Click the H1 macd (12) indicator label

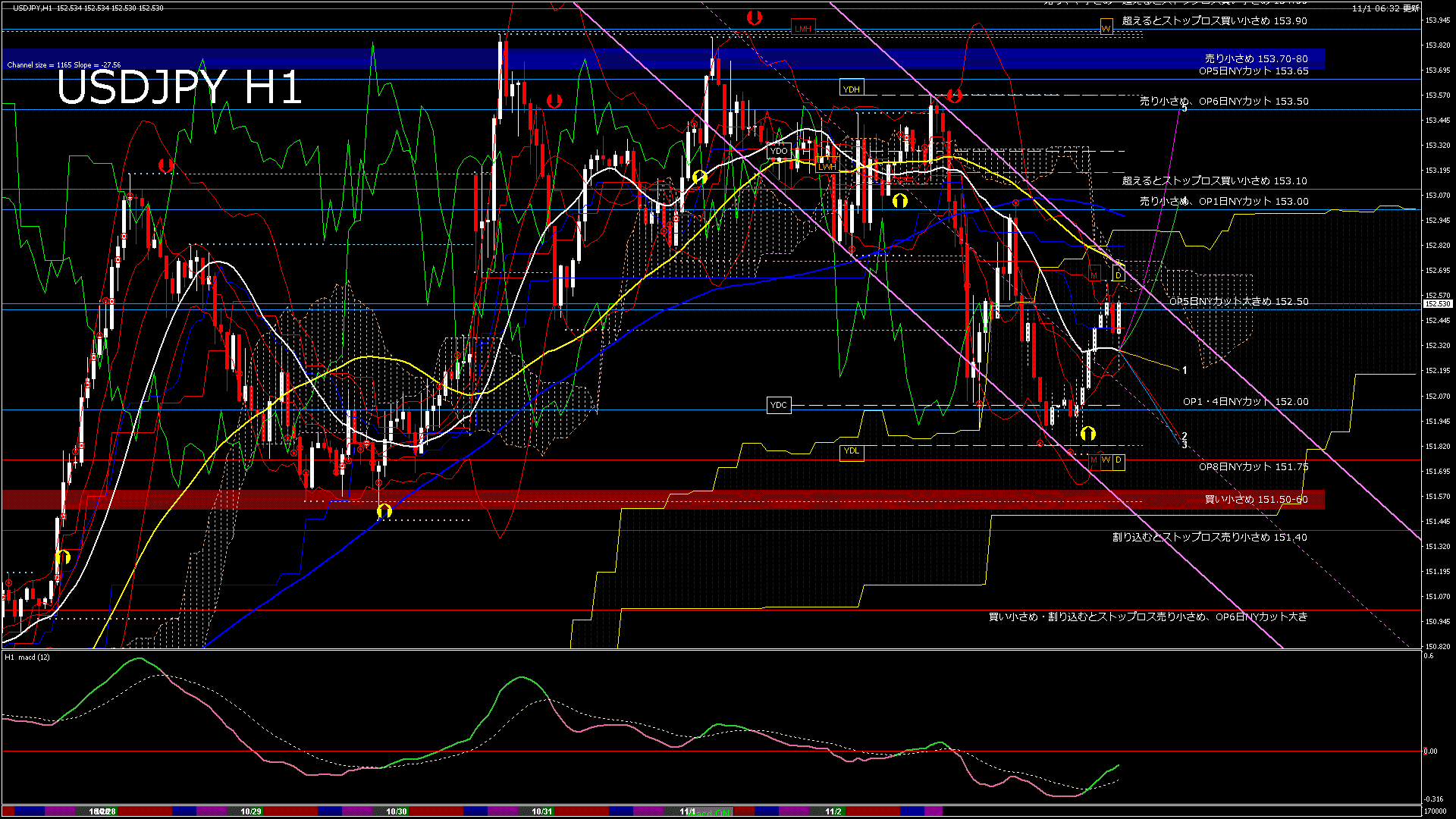point(27,657)
